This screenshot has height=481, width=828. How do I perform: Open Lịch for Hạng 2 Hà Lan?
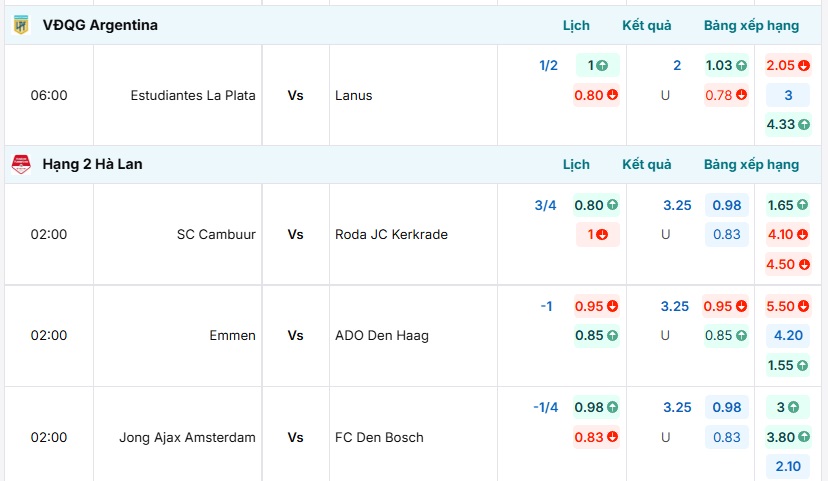click(576, 164)
